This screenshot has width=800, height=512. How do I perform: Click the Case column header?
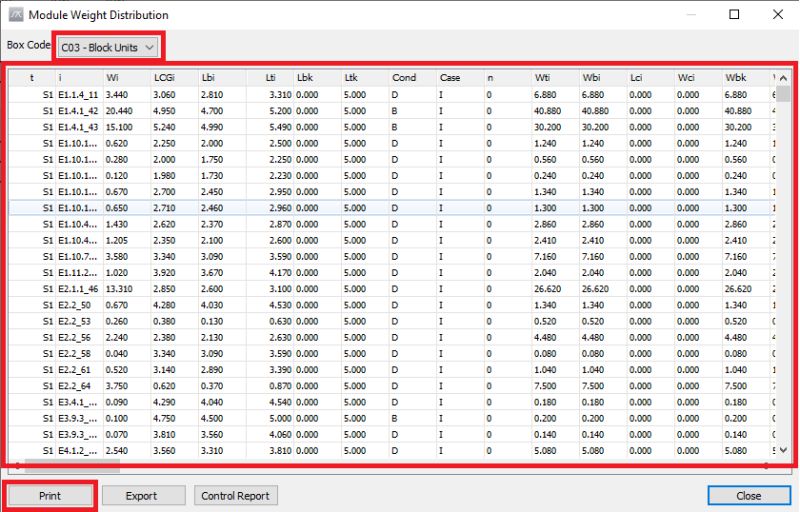pyautogui.click(x=460, y=78)
